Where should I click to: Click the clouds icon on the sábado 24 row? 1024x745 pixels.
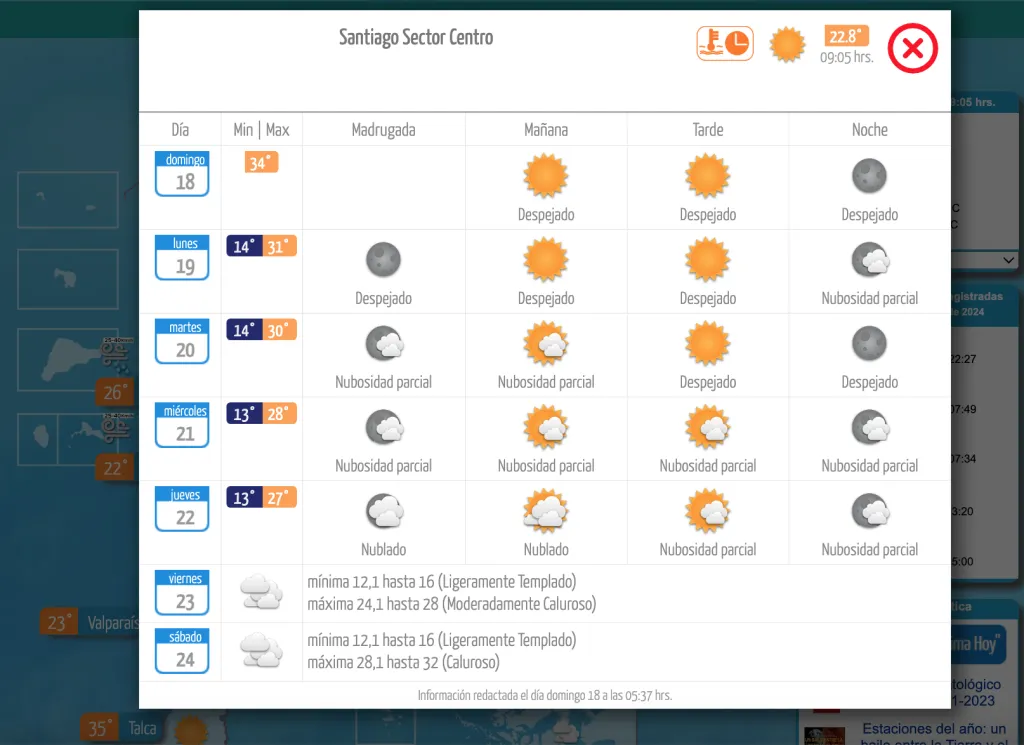[x=260, y=650]
